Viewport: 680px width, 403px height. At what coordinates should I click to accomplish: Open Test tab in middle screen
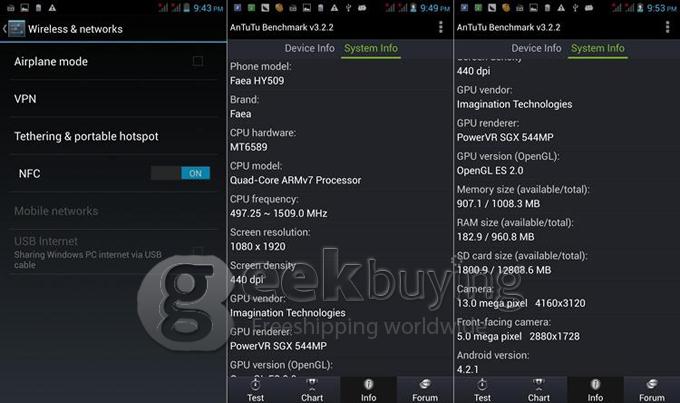(255, 390)
